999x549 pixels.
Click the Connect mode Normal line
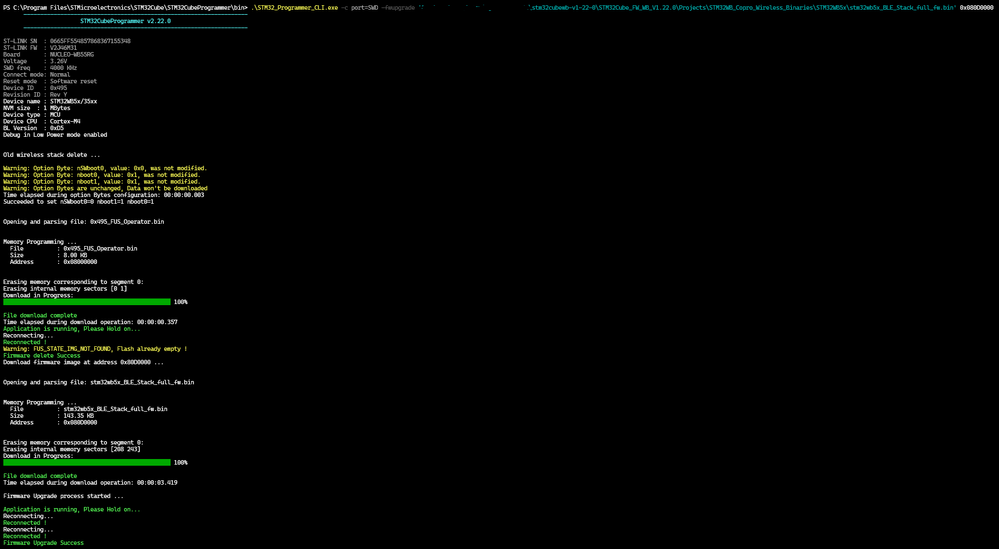coord(37,75)
